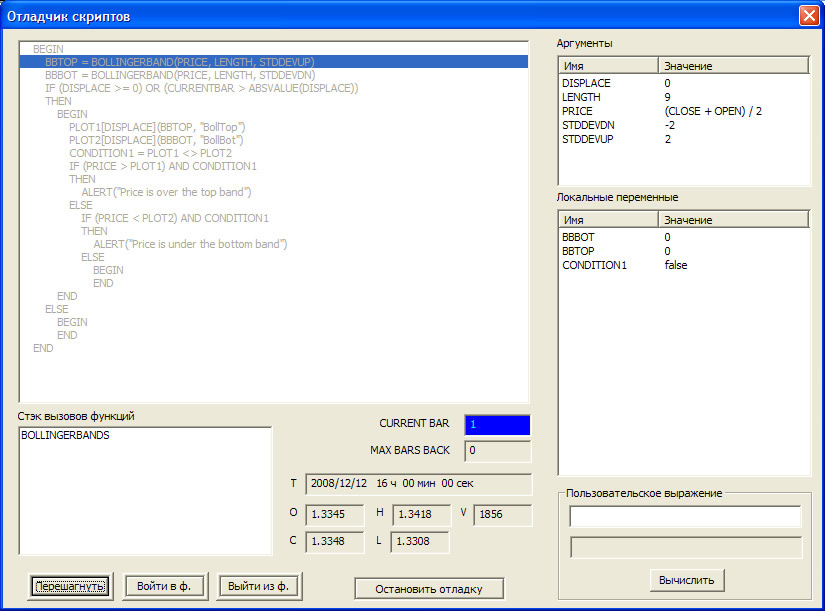
Task: Click the Выйти из ф. button
Action: pyautogui.click(x=259, y=588)
